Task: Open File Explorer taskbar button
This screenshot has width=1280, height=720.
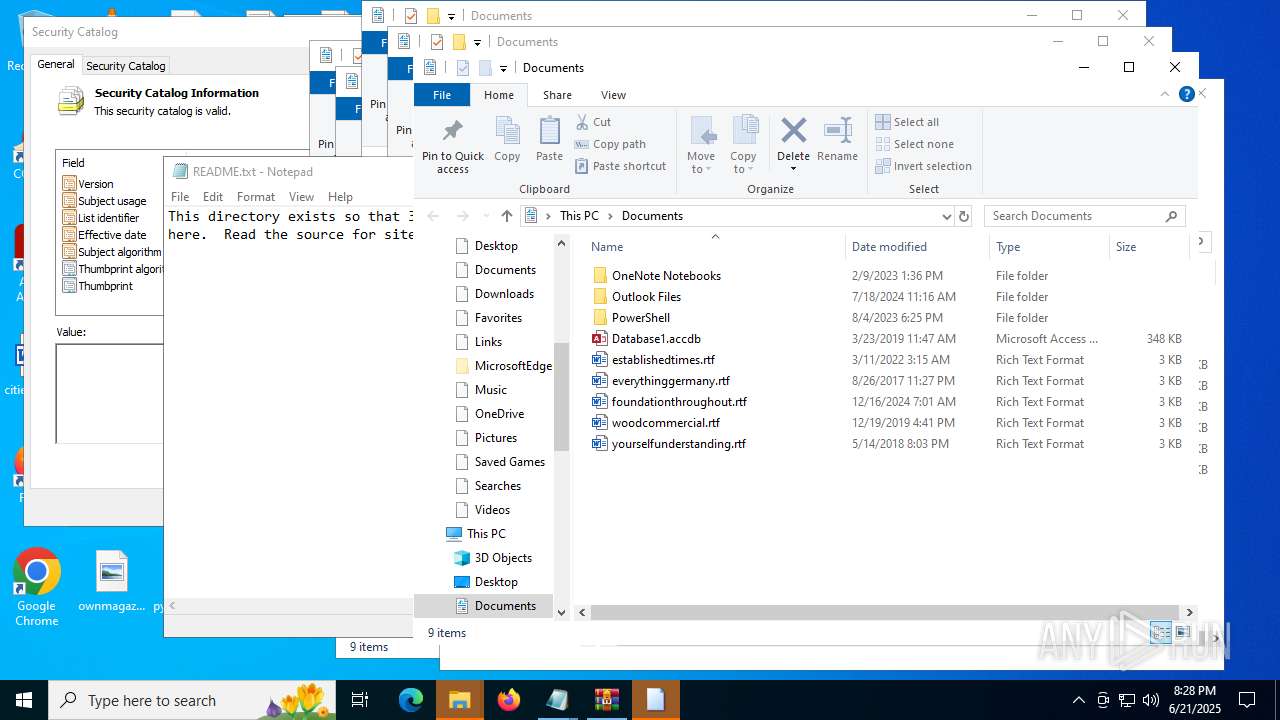Action: point(460,700)
